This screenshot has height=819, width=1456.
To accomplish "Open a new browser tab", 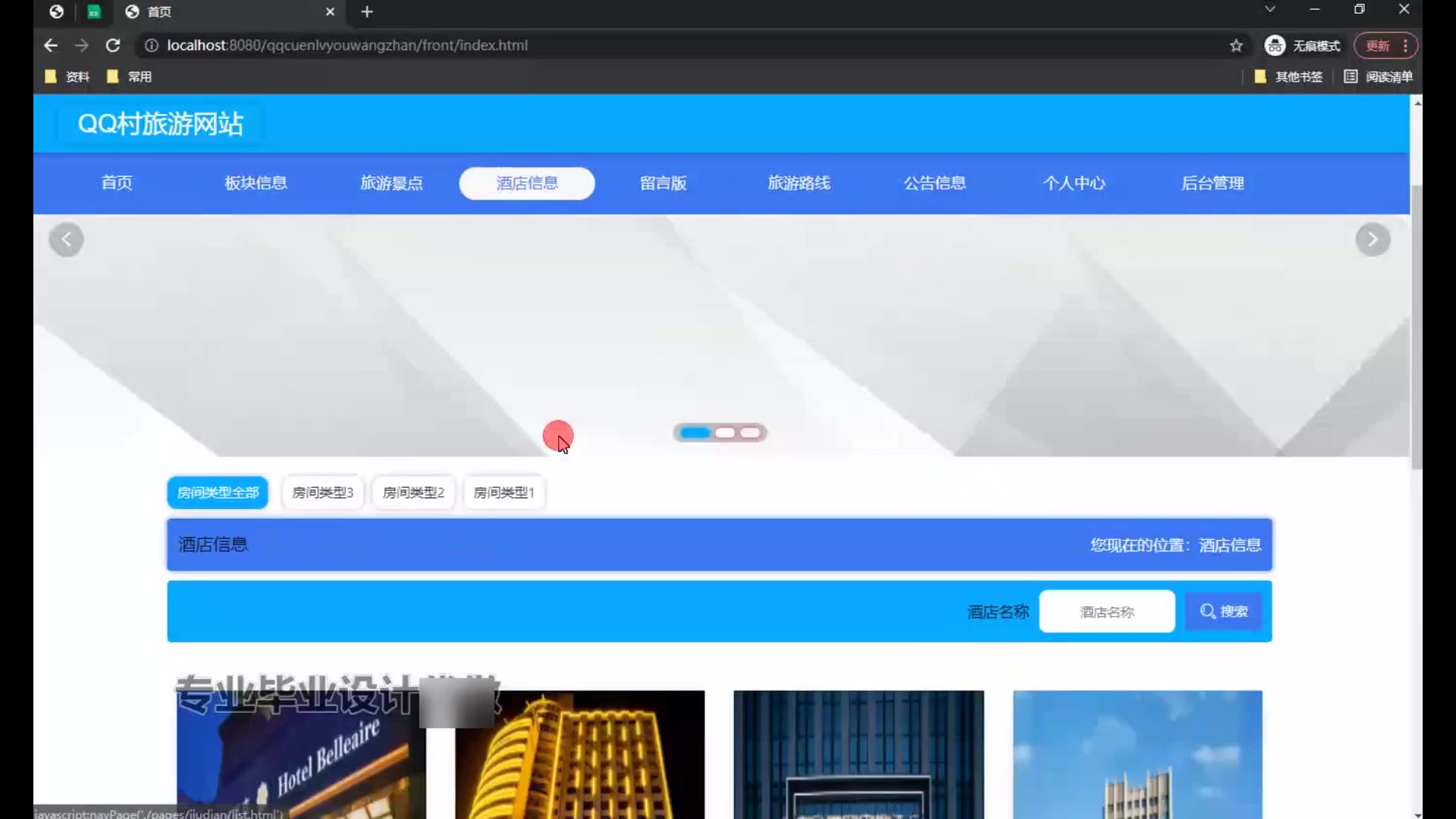I will [x=367, y=11].
